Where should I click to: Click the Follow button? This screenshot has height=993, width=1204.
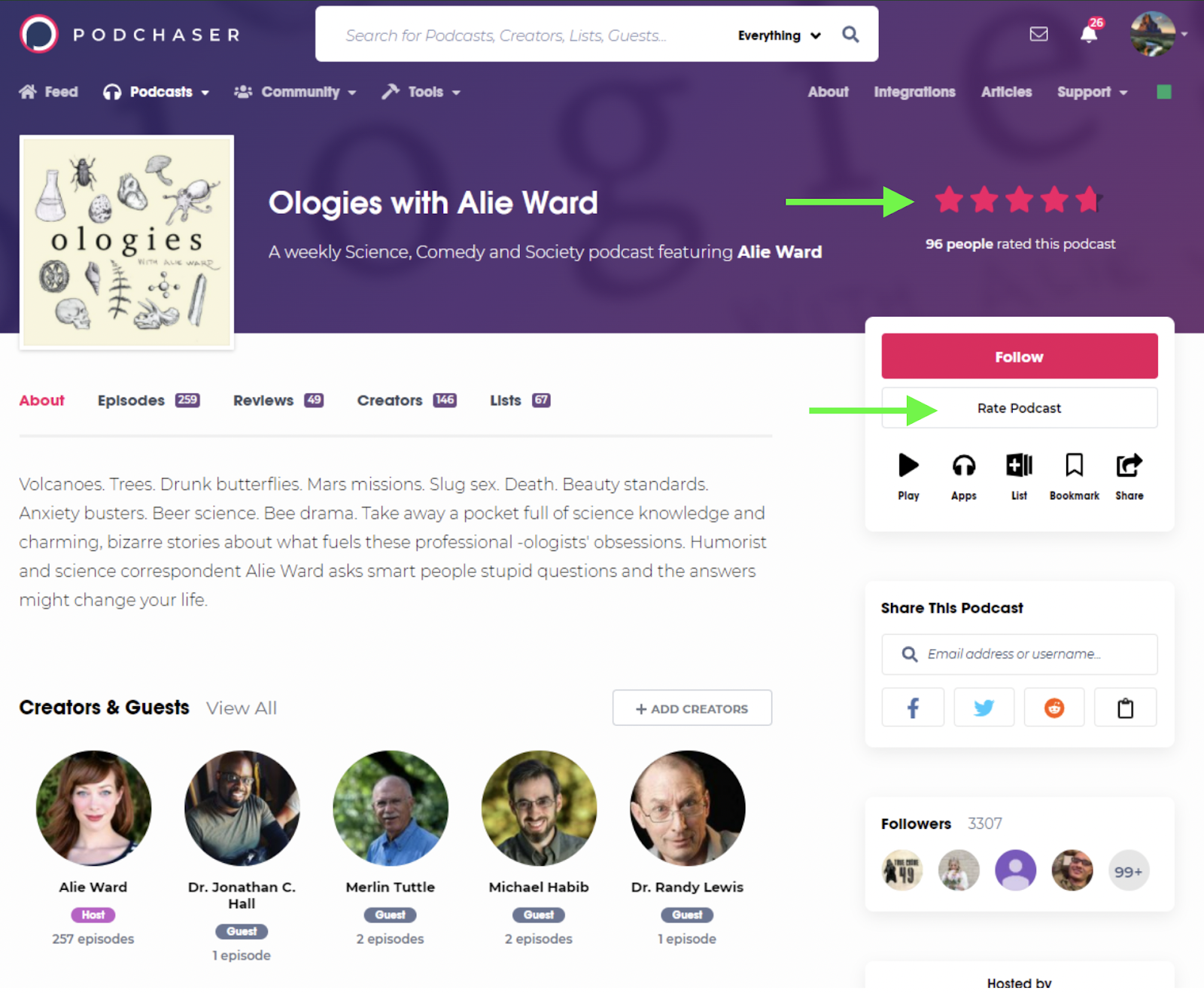pyautogui.click(x=1020, y=356)
